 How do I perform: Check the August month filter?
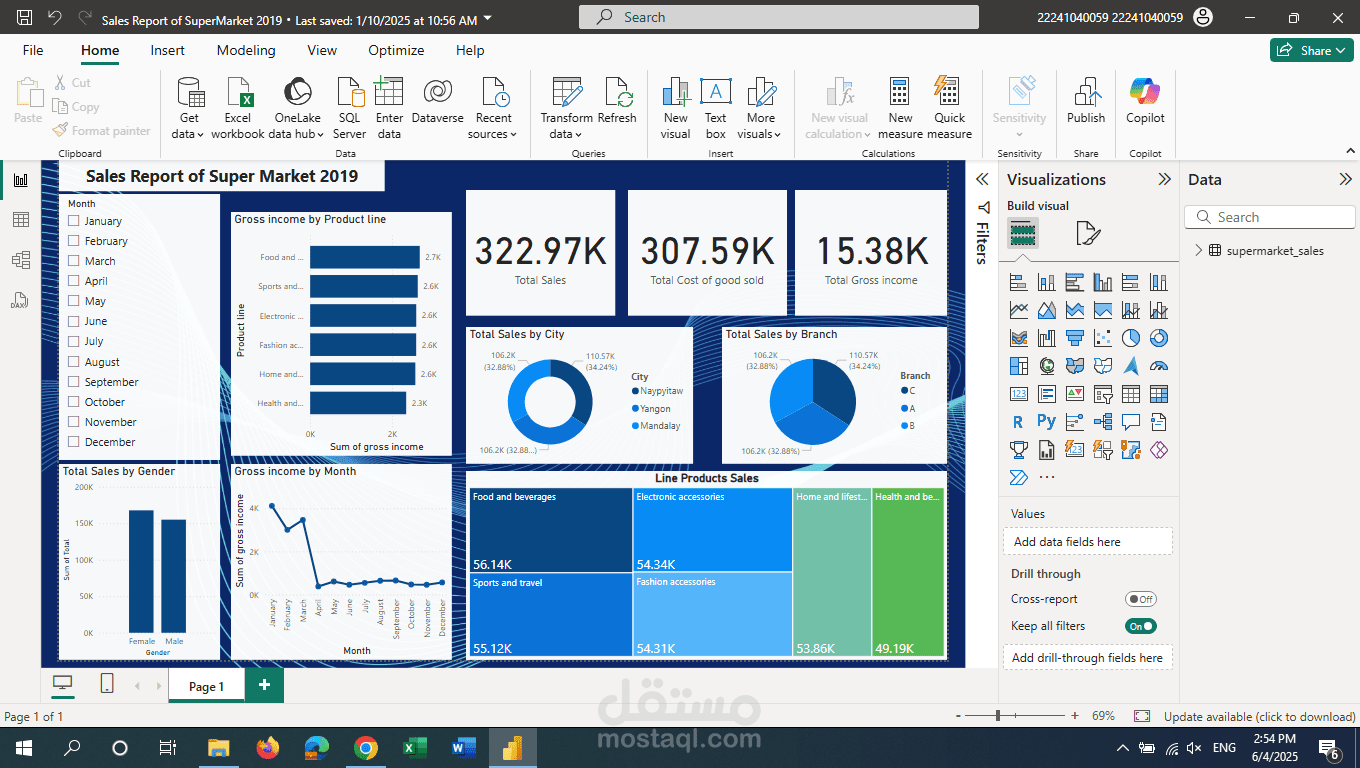click(74, 362)
